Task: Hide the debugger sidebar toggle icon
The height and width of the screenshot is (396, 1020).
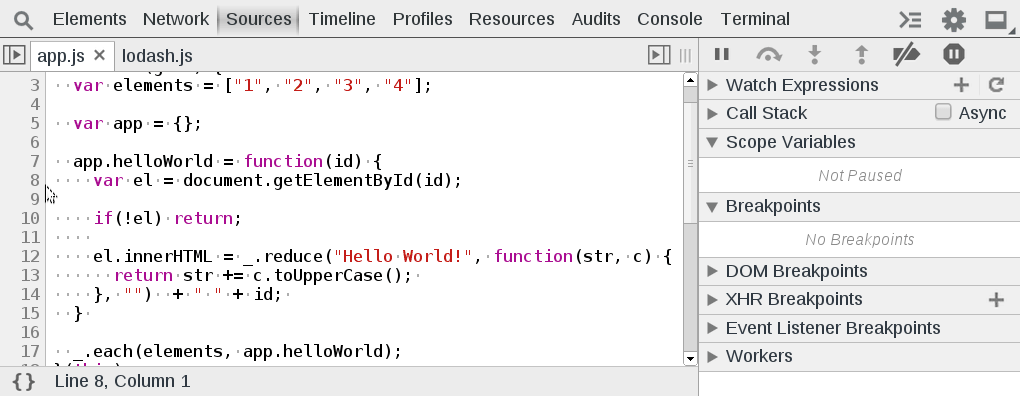Action: coord(659,55)
